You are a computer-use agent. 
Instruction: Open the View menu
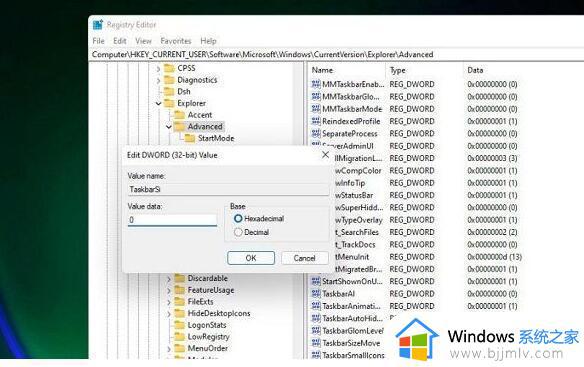tap(143, 41)
